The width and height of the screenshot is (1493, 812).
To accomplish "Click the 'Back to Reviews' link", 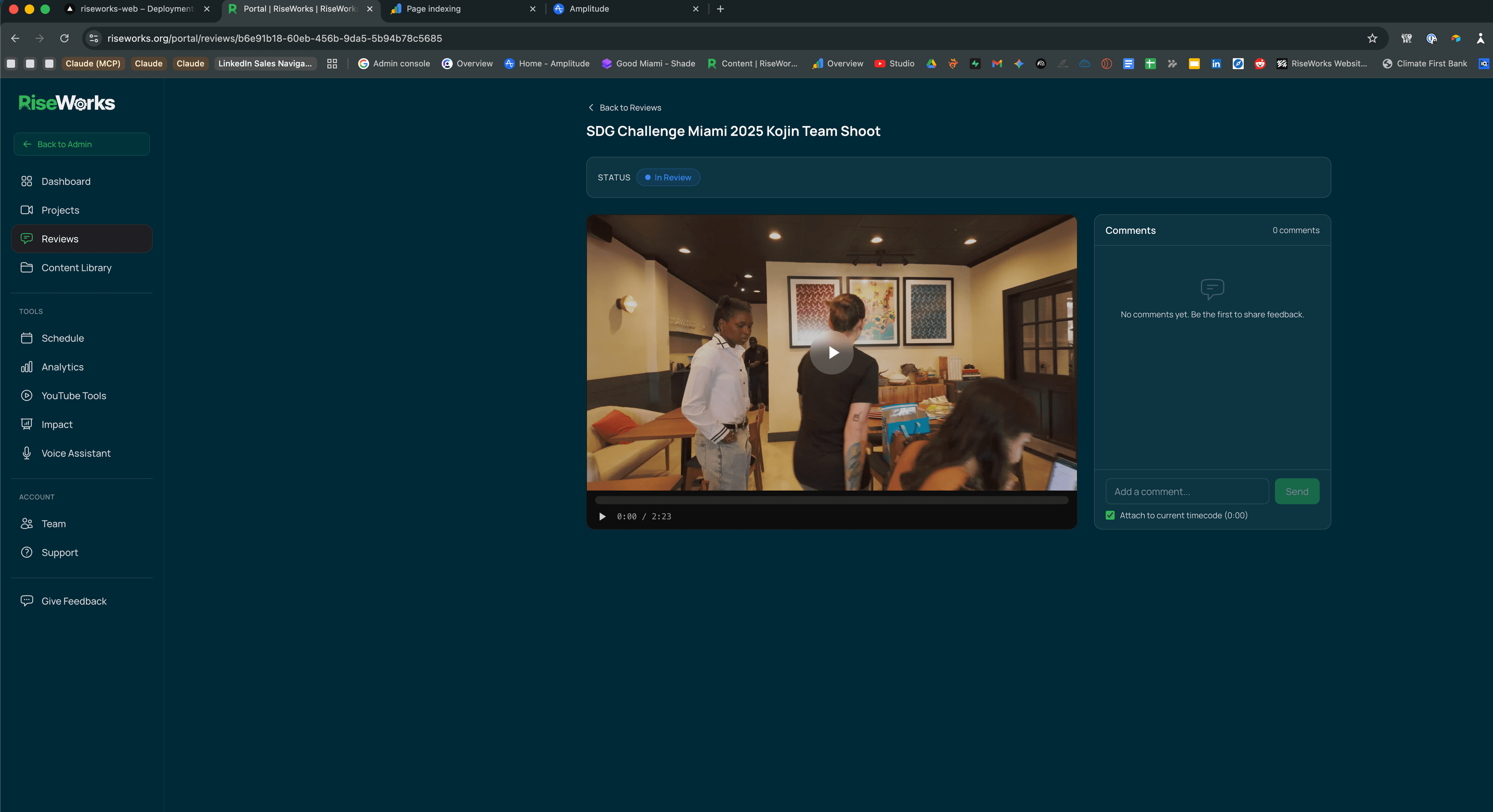I will [624, 108].
